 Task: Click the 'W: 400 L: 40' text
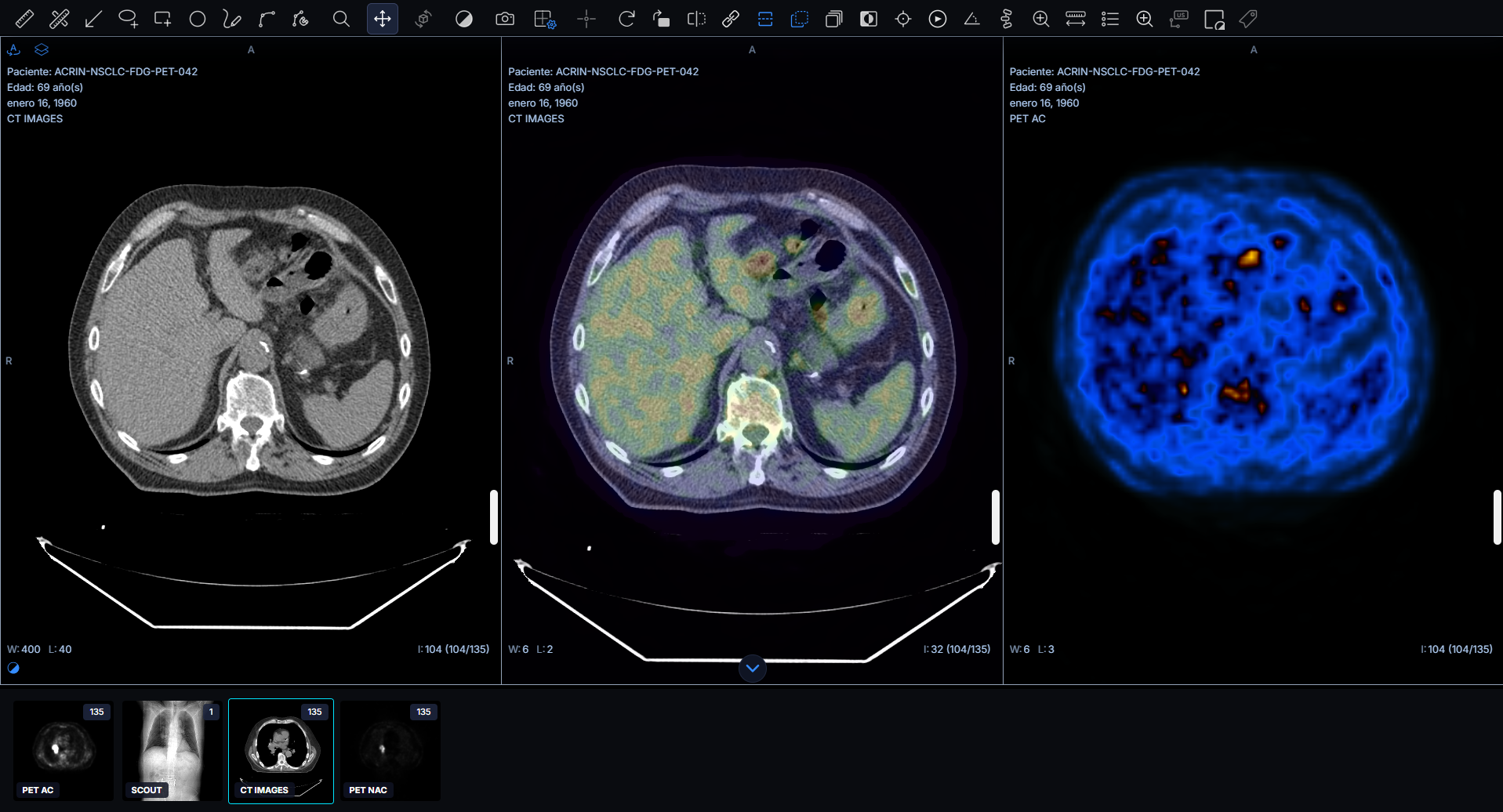click(39, 649)
